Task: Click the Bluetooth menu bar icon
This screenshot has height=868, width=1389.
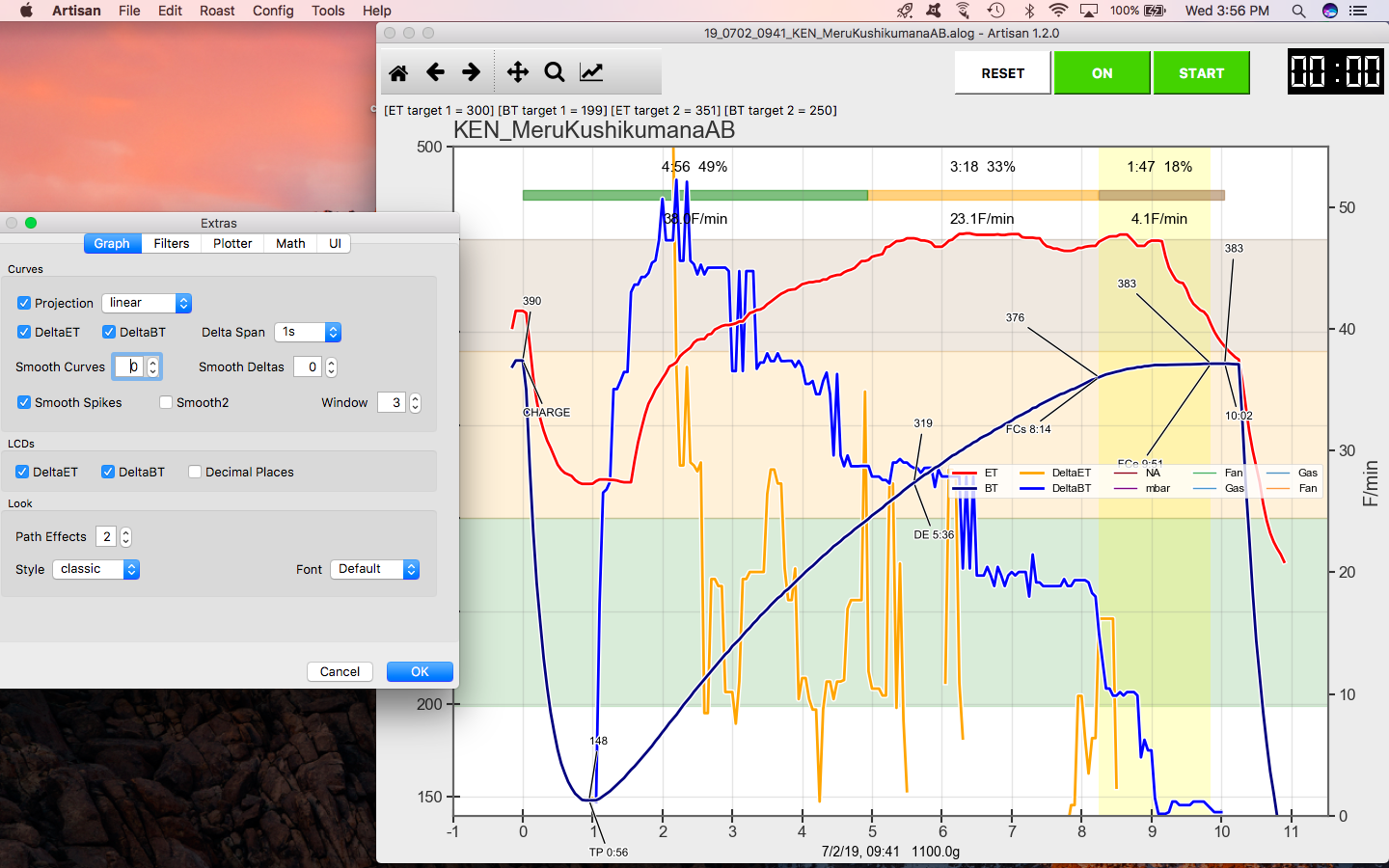Action: pyautogui.click(x=1029, y=11)
